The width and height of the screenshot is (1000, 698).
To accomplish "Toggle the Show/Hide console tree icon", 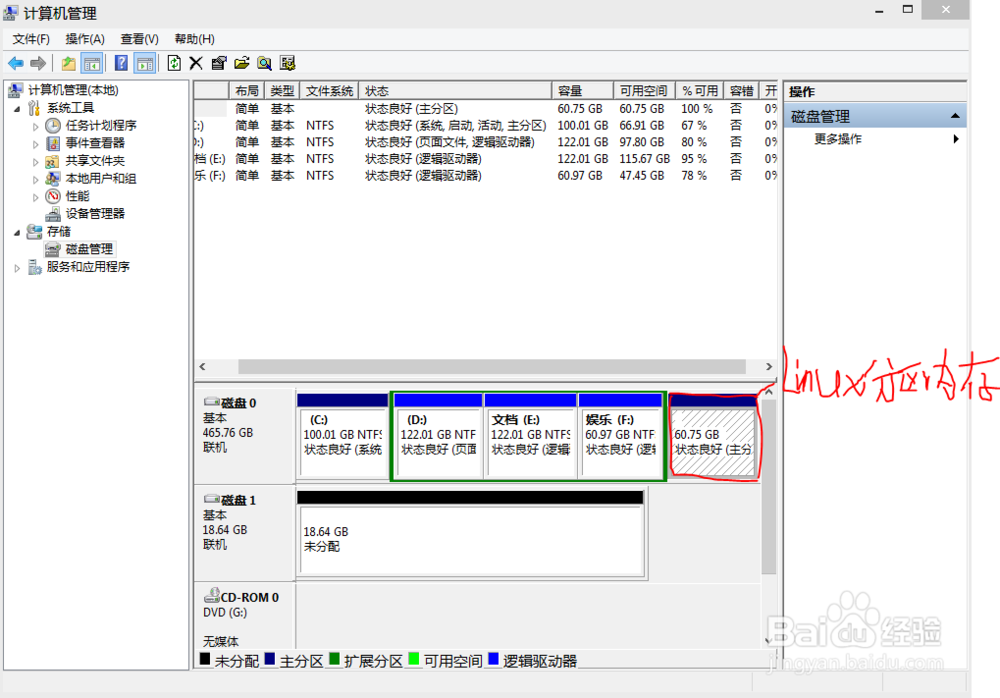I will tap(92, 63).
